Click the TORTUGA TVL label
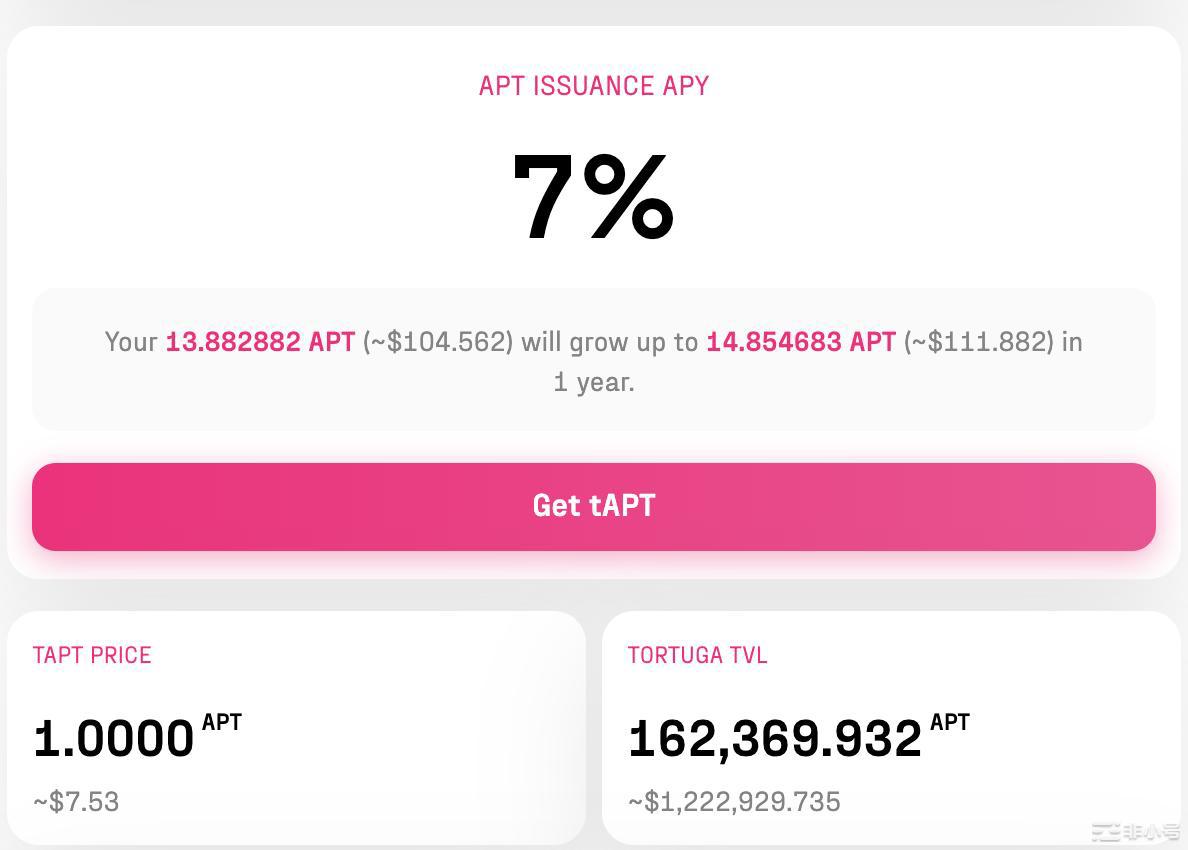Viewport: 1188px width, 850px height. click(697, 656)
